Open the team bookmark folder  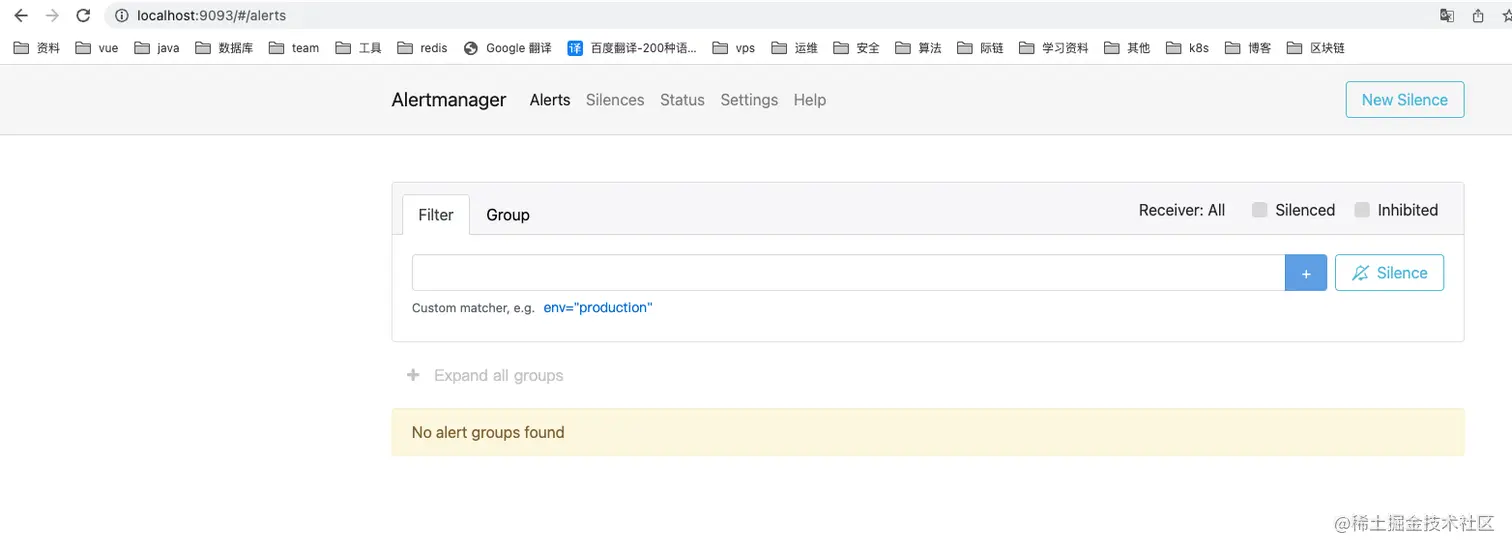click(x=294, y=48)
